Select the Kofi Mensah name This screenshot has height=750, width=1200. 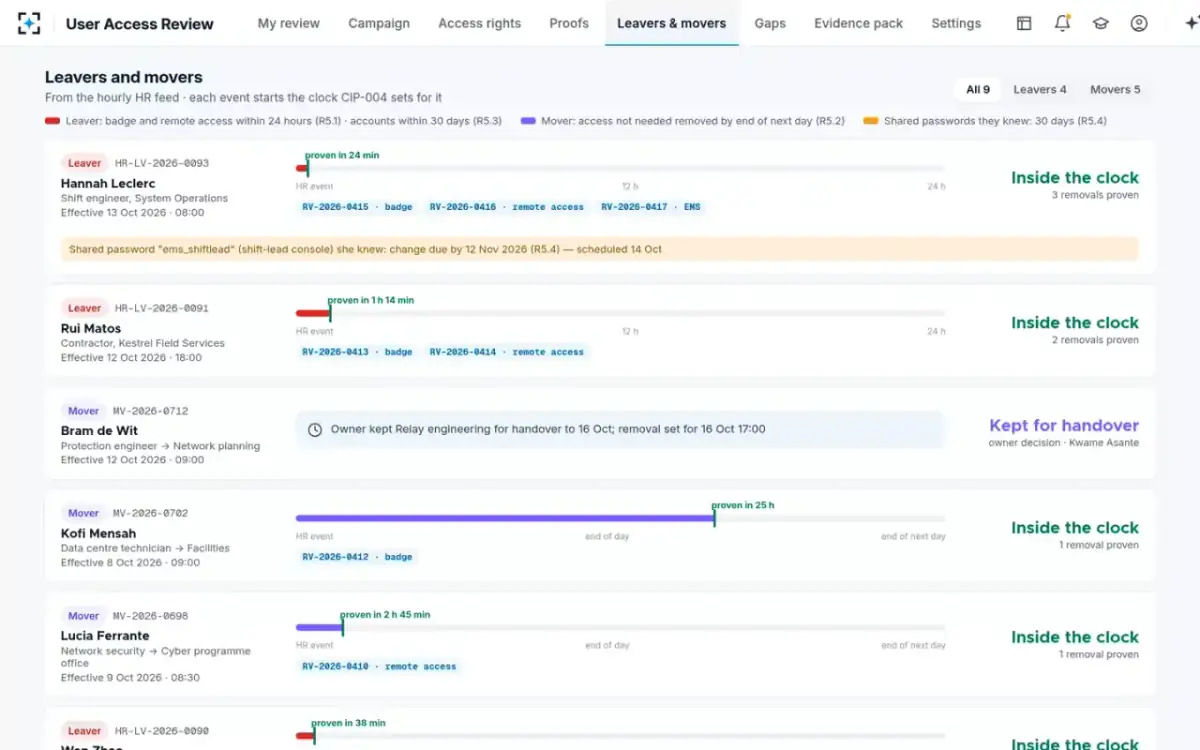click(x=98, y=533)
